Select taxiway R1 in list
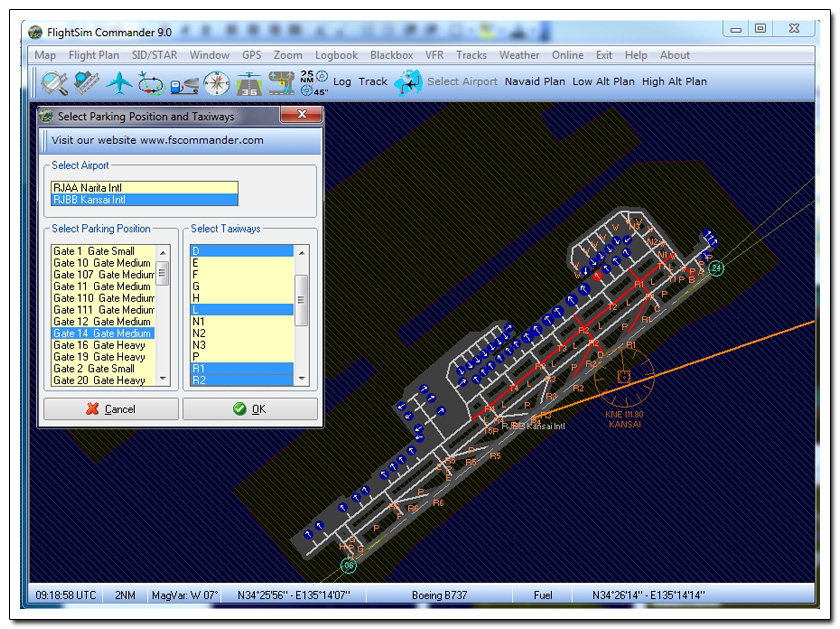The width and height of the screenshot is (840, 629). coord(242,369)
